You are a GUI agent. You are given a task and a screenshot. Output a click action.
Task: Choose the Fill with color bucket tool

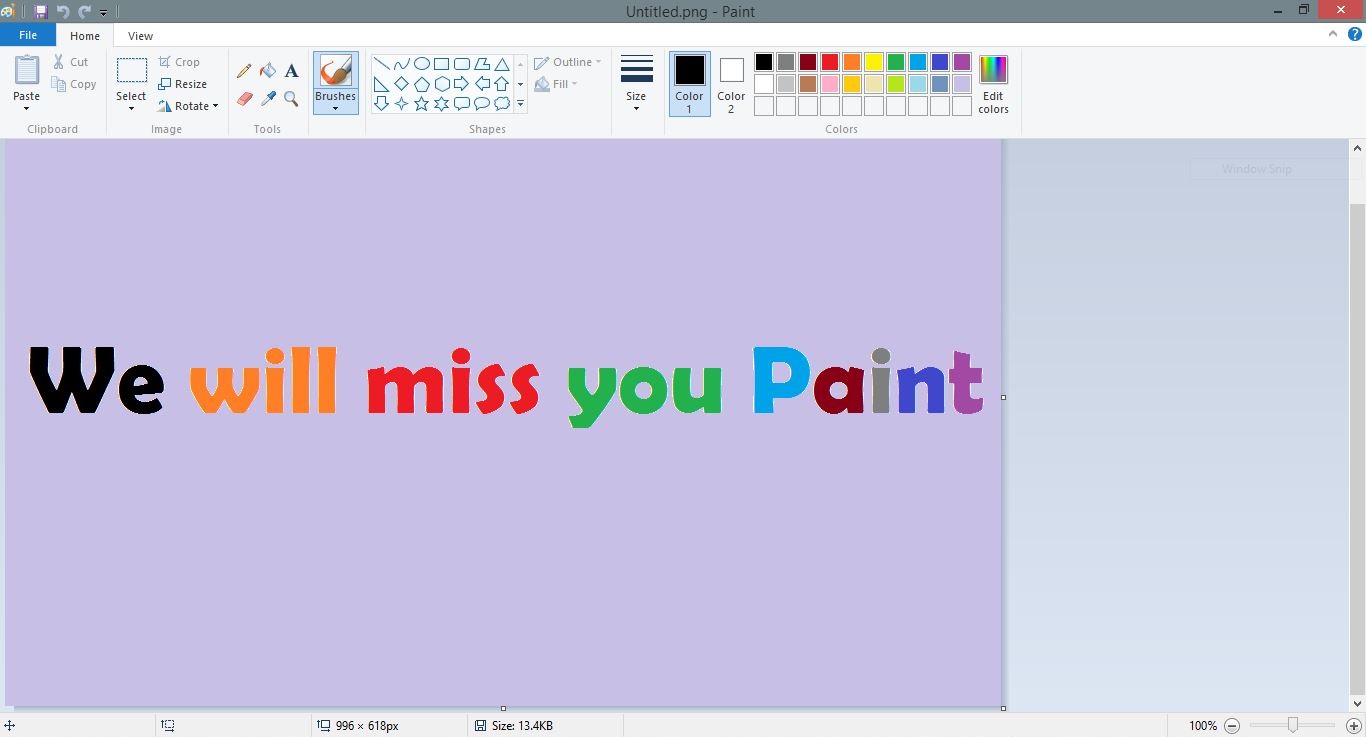(268, 71)
